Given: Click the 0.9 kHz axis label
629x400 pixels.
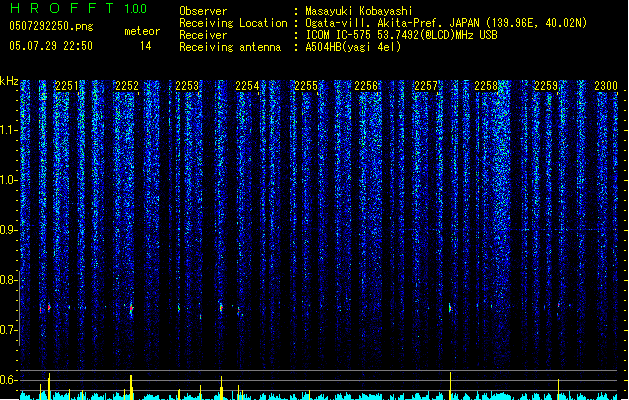Looking at the screenshot, I should (8, 230).
